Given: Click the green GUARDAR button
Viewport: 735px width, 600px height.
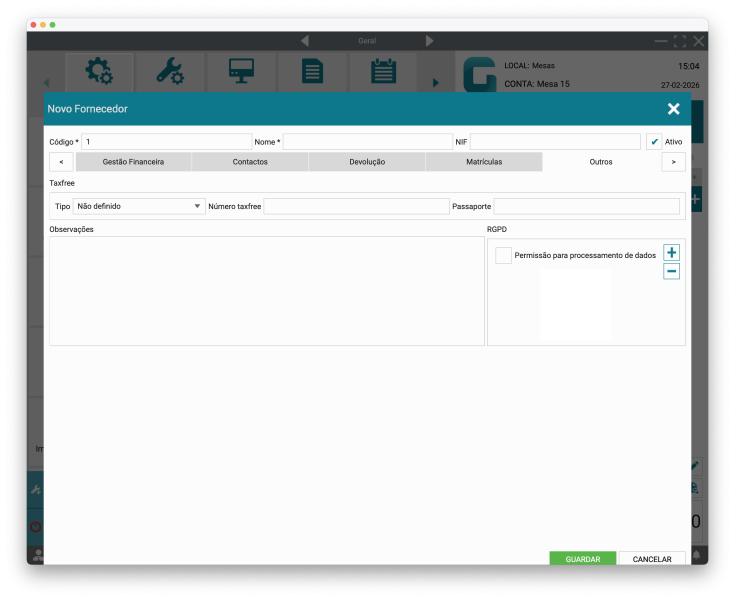Looking at the screenshot, I should pyautogui.click(x=582, y=559).
